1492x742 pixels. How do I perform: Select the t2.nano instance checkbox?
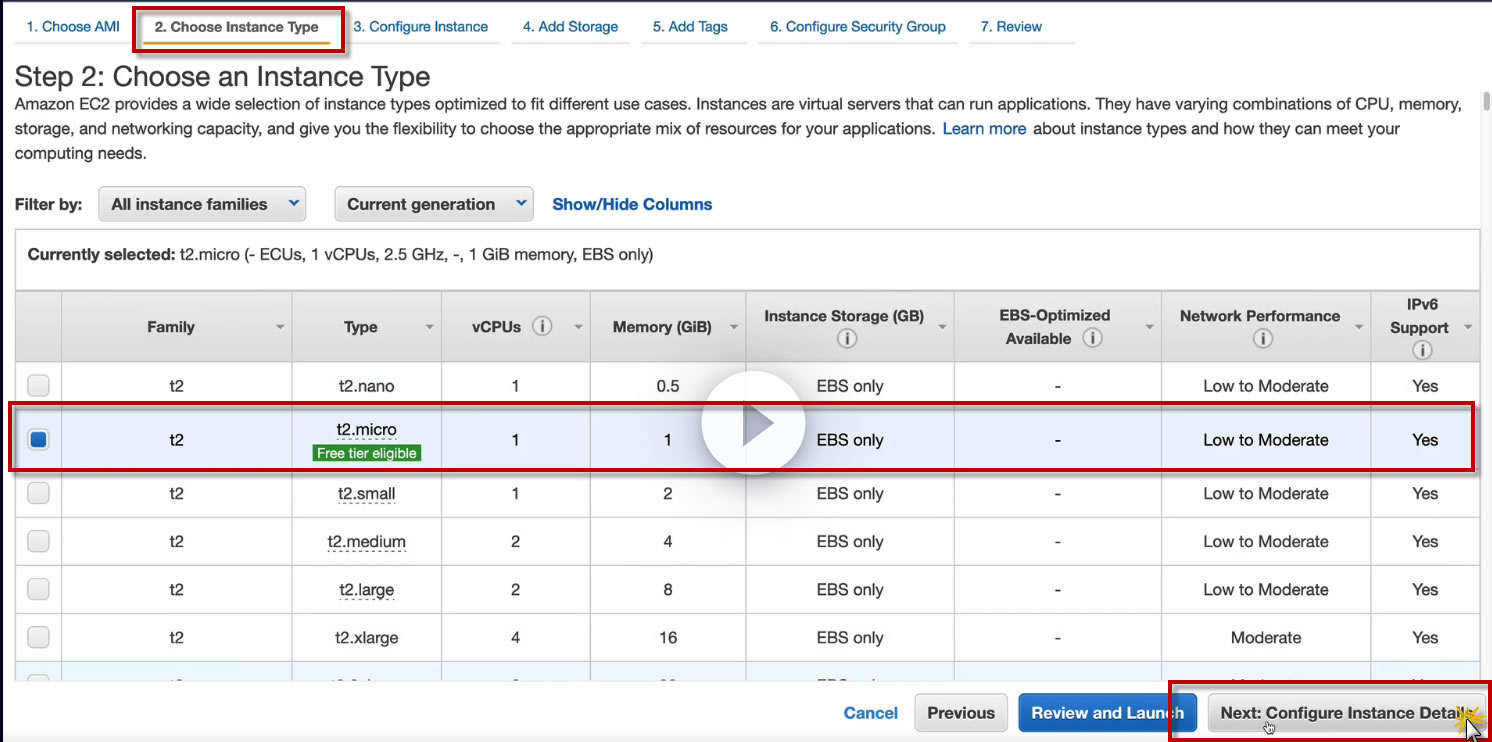tap(38, 386)
